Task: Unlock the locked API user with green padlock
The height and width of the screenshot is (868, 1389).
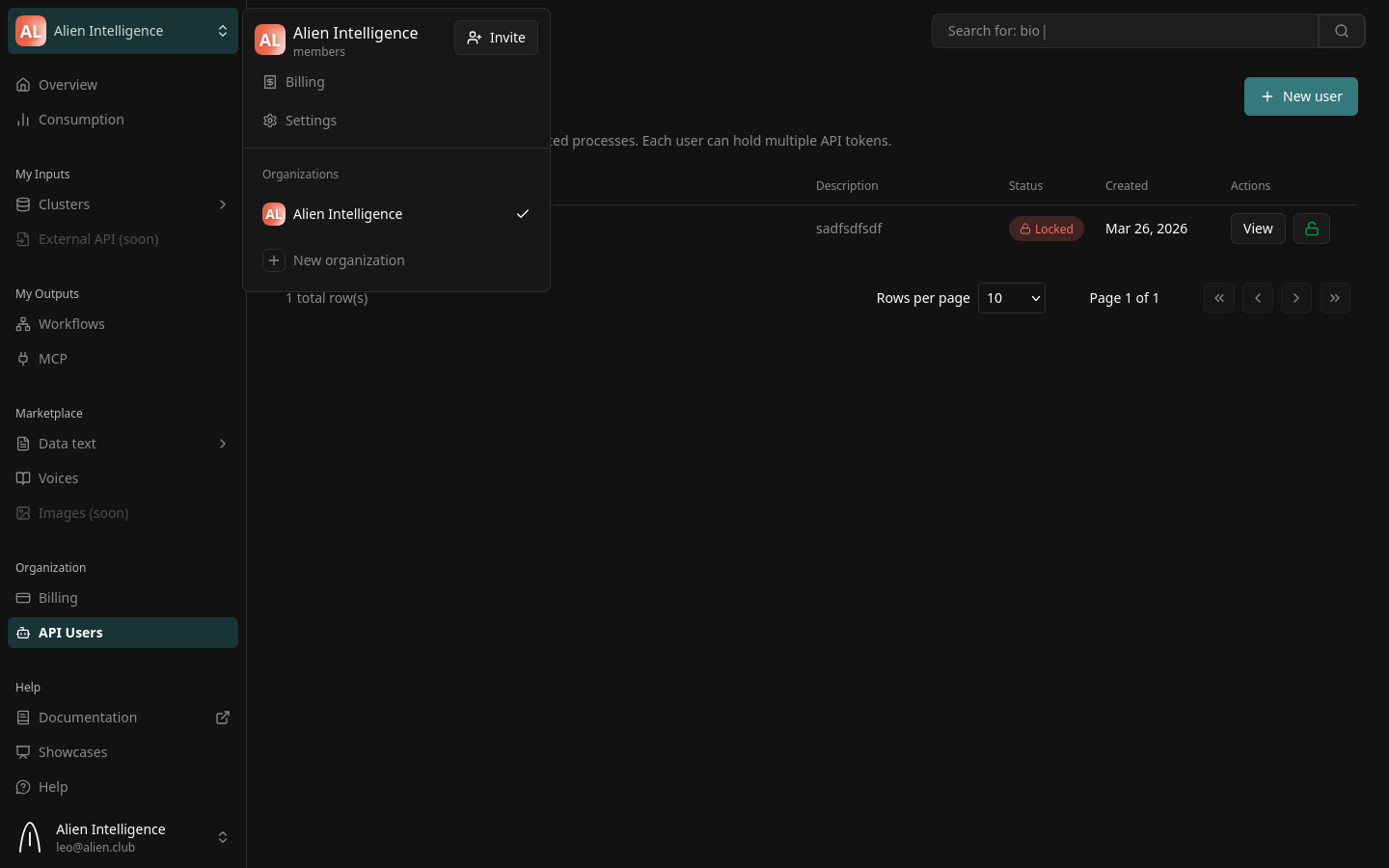Action: 1312,229
